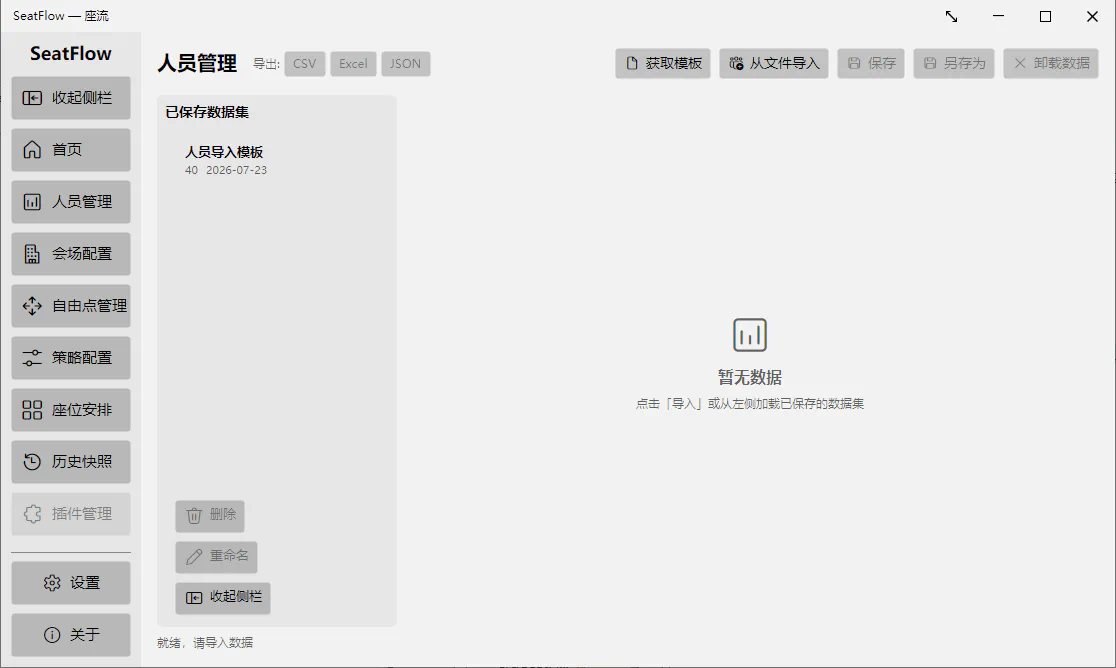Click the gear icon beside 设置
The width and height of the screenshot is (1116, 668).
(52, 583)
